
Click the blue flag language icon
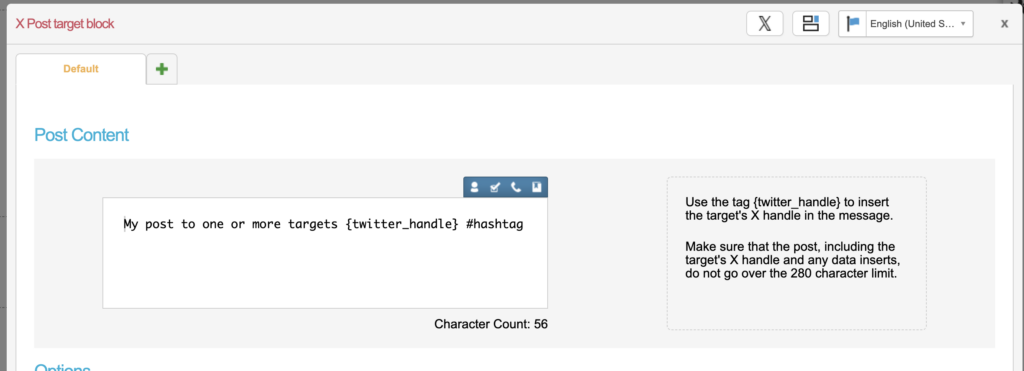tap(853, 24)
